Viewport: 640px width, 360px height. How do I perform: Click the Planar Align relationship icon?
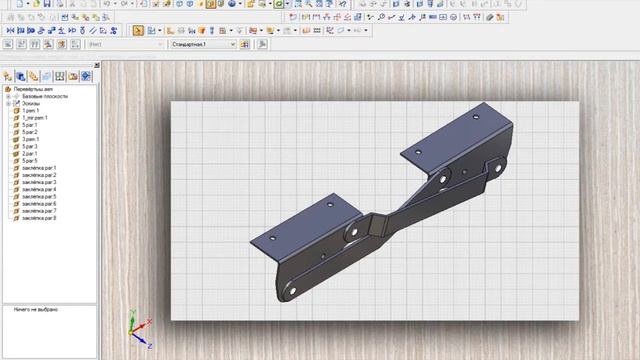click(21, 31)
